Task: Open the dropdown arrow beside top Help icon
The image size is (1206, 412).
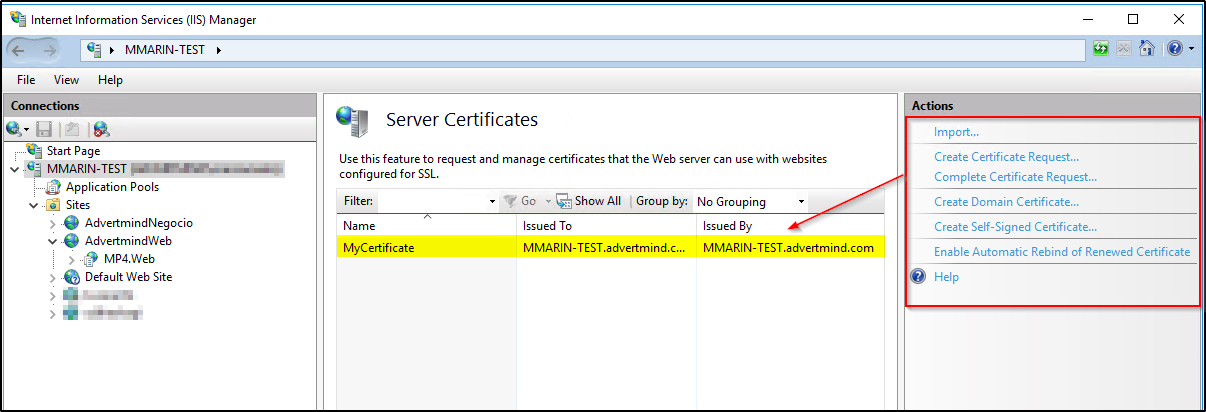Action: pyautogui.click(x=1191, y=48)
